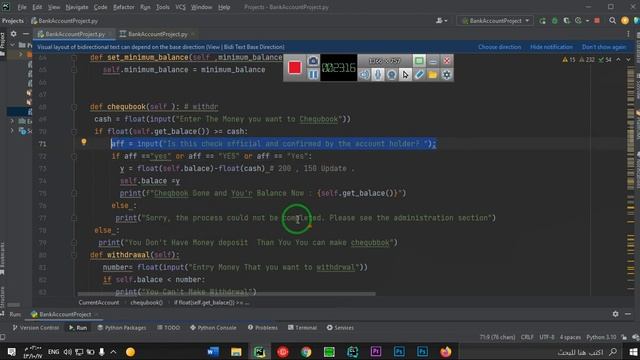Expand the bottom project tree node
This screenshot has height=360, width=640.
12,131
